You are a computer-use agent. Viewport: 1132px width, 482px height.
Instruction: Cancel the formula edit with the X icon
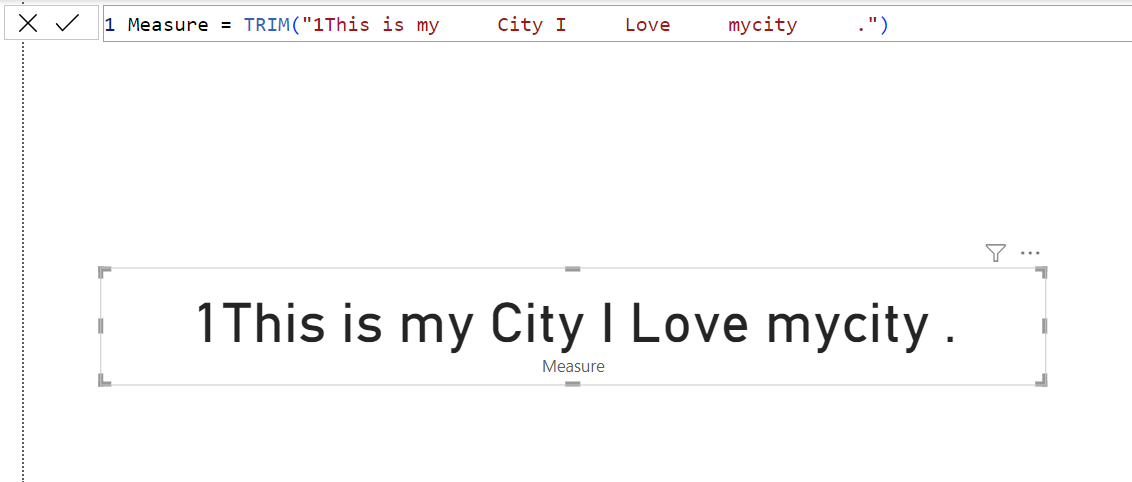[28, 24]
